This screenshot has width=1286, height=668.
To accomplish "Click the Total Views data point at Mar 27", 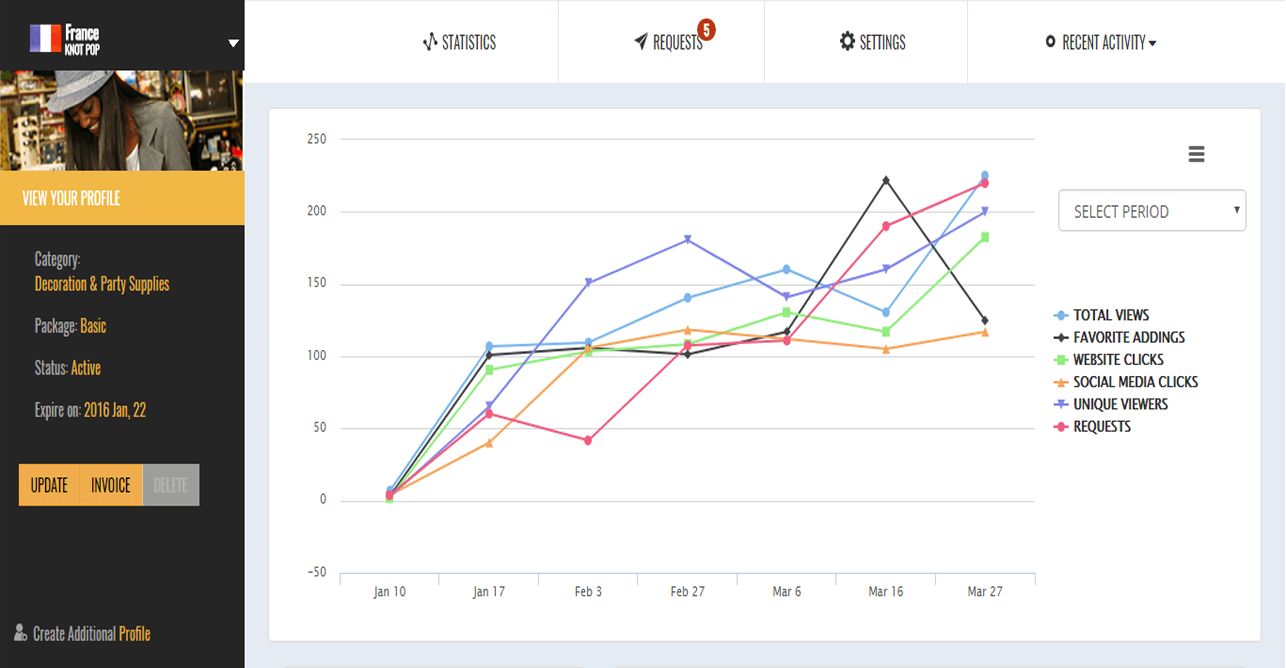I will [985, 175].
